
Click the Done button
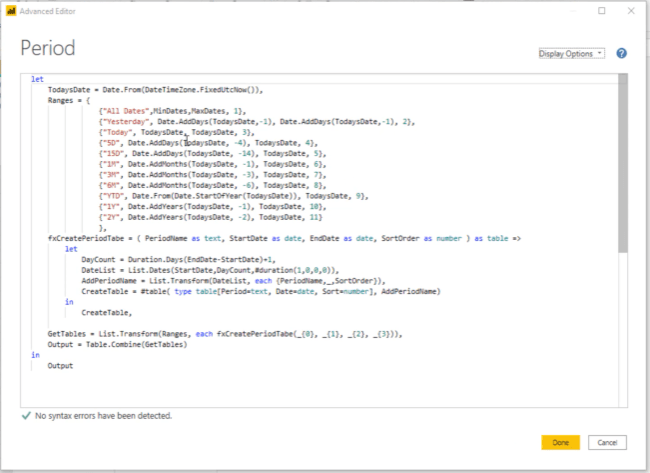pos(560,443)
